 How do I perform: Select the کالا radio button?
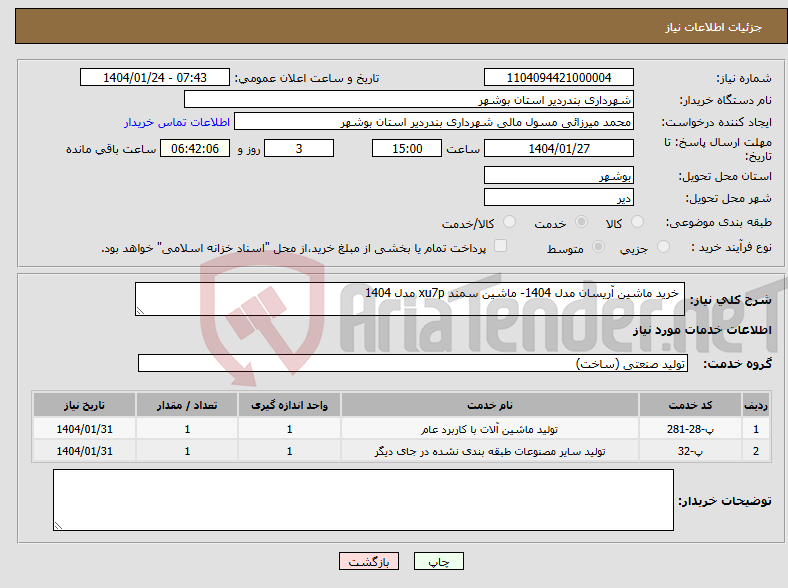(x=637, y=222)
